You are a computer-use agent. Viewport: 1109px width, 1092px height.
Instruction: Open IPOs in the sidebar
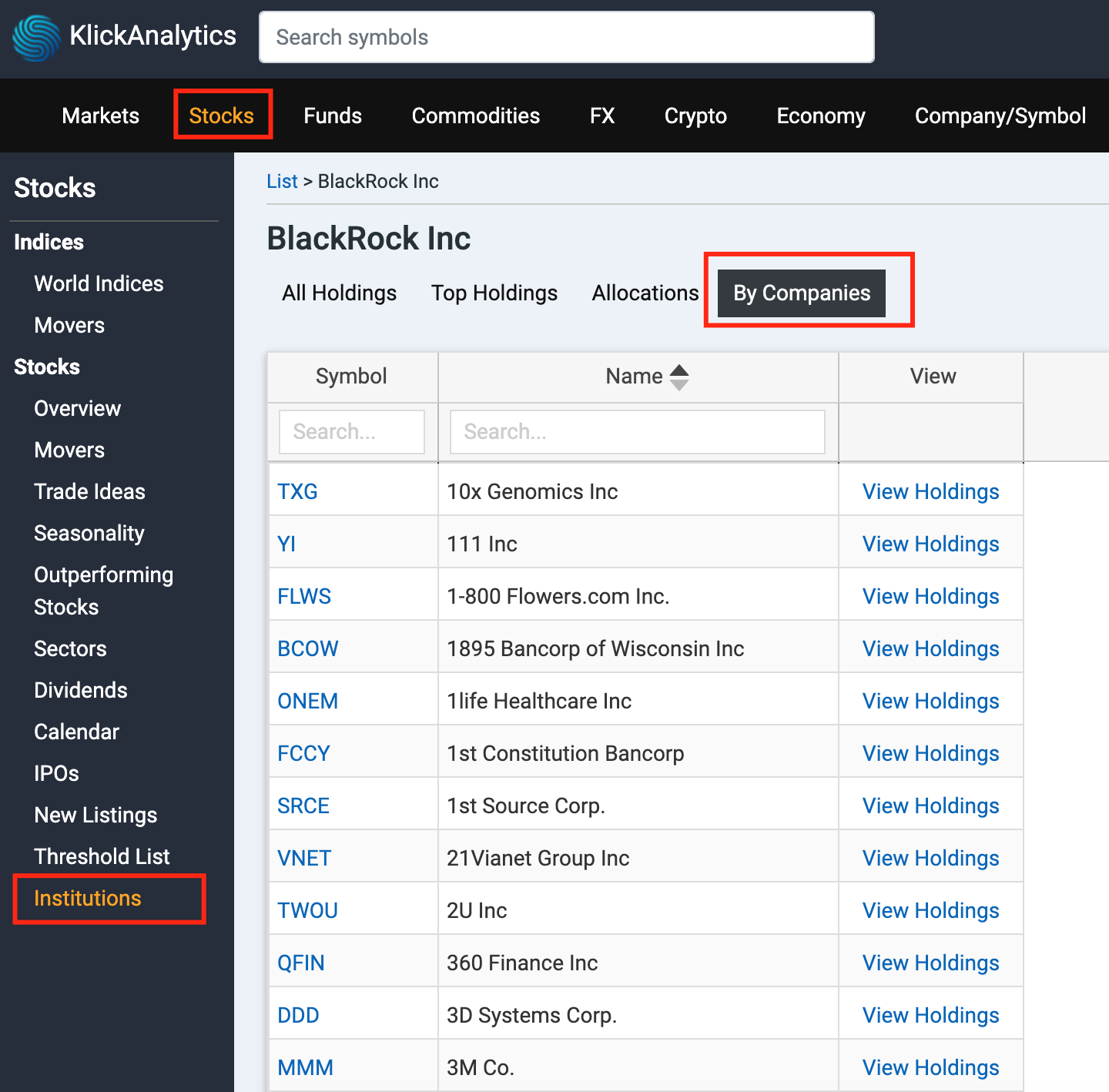coord(56,773)
